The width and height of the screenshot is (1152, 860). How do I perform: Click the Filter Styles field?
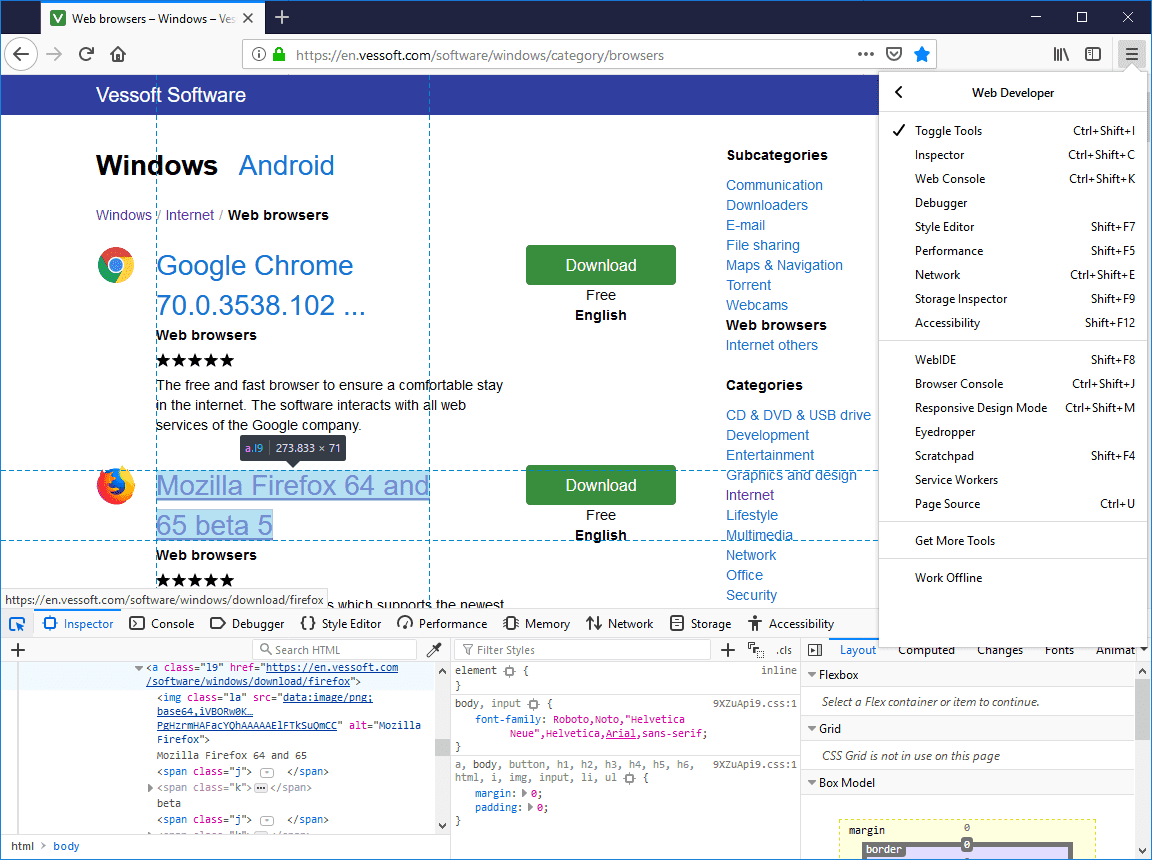[583, 650]
